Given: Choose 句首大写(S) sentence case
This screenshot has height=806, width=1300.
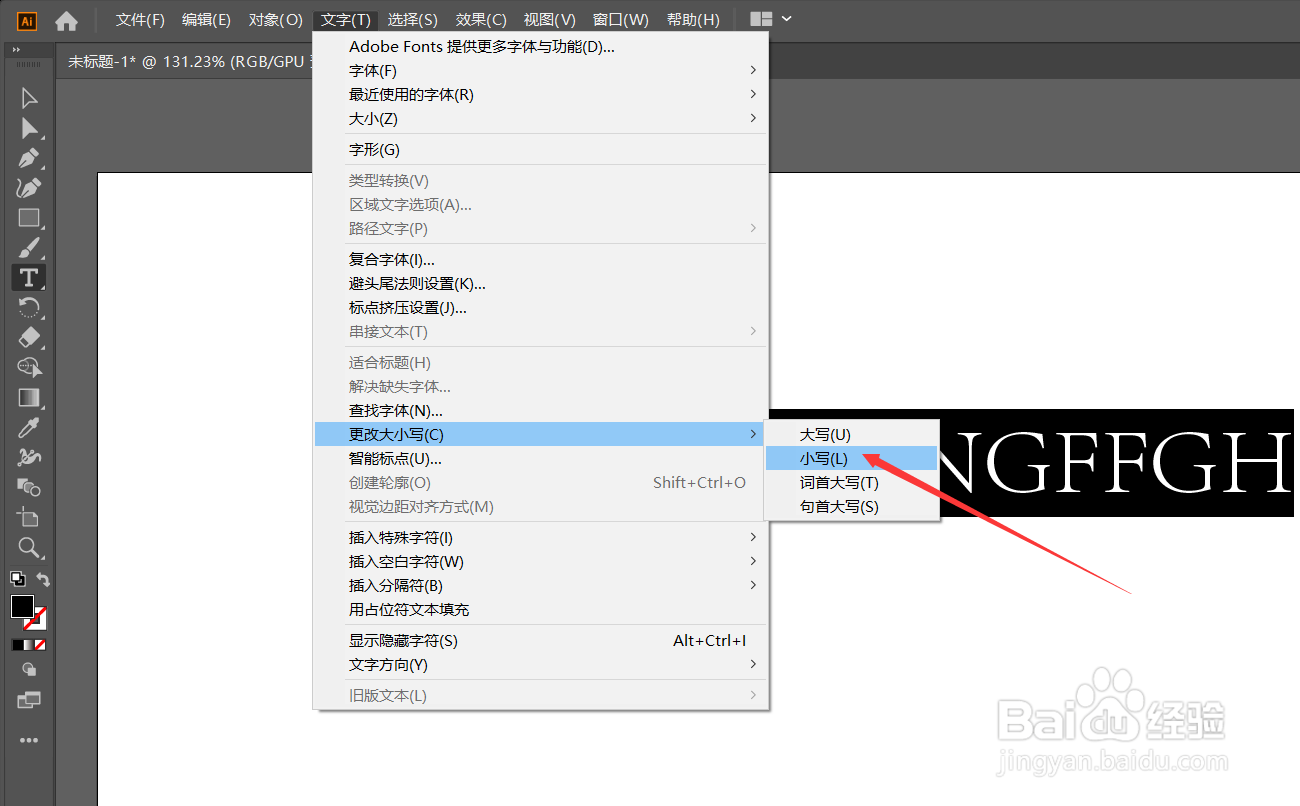Looking at the screenshot, I should click(x=851, y=506).
